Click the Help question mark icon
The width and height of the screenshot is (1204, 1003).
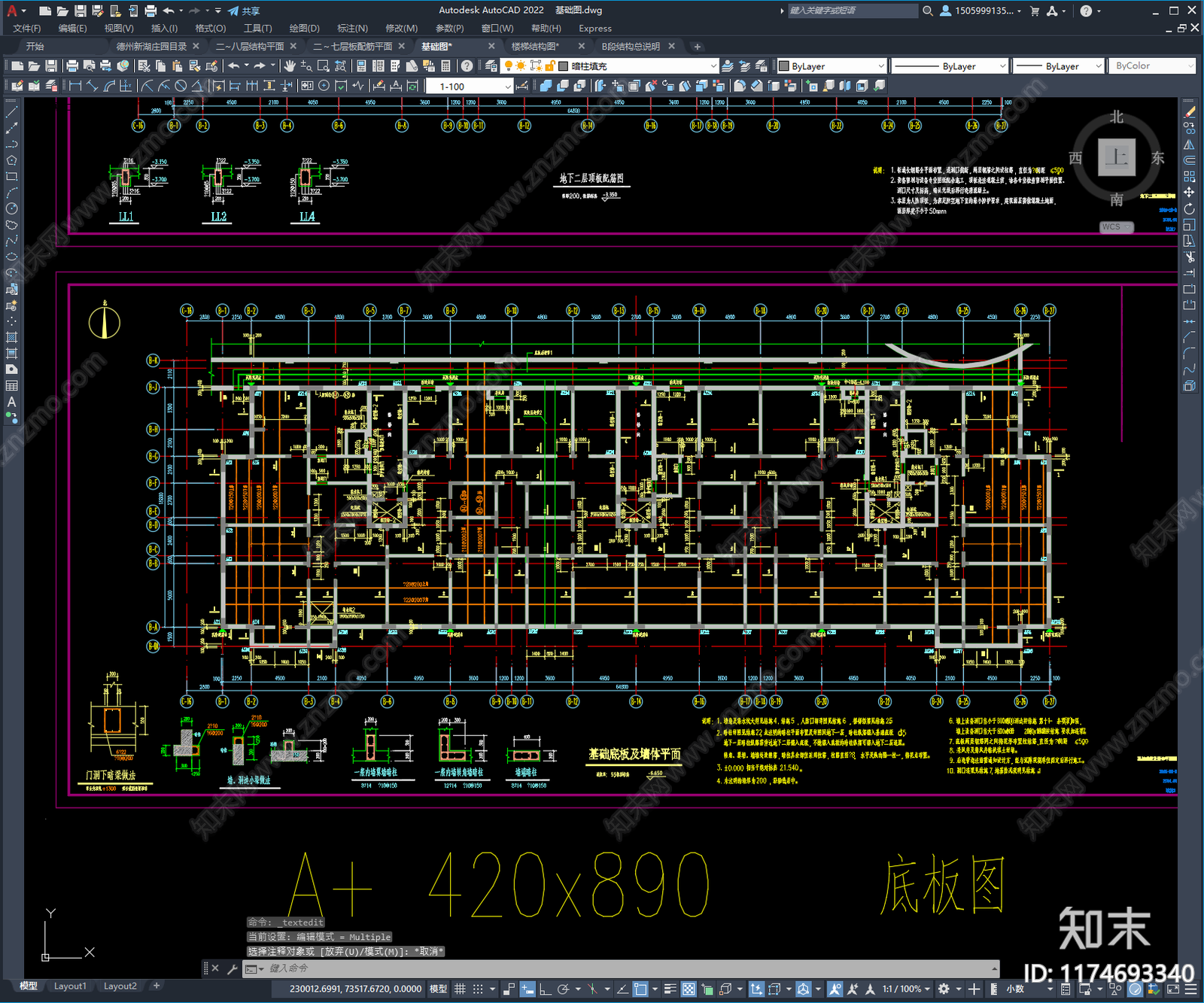coord(467,66)
